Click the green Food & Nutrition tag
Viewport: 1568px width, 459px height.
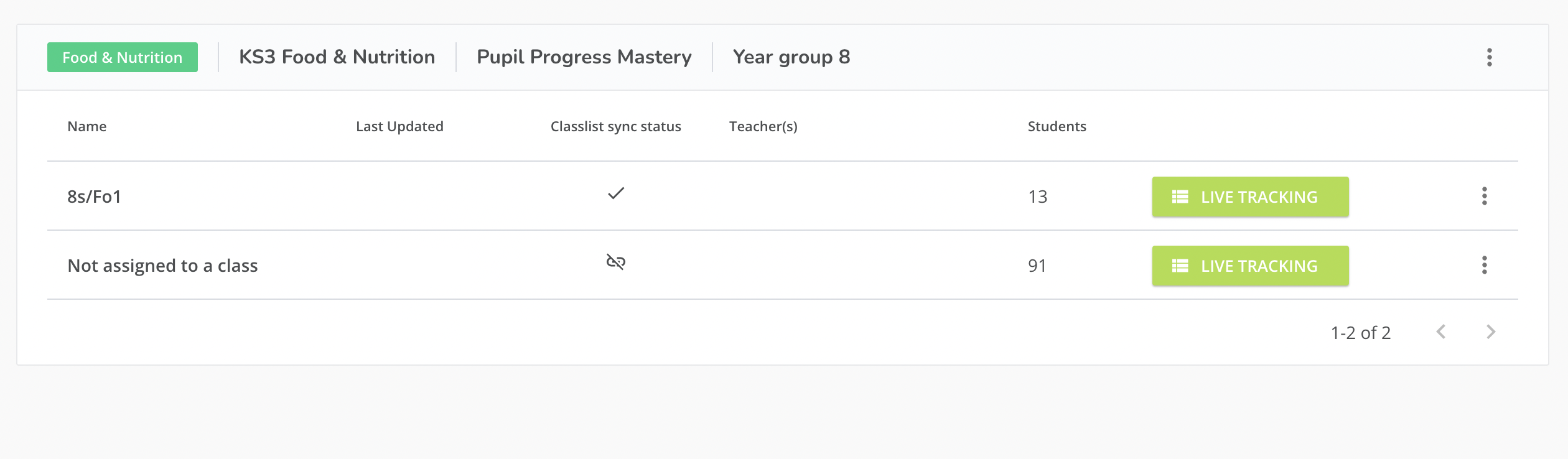point(123,57)
